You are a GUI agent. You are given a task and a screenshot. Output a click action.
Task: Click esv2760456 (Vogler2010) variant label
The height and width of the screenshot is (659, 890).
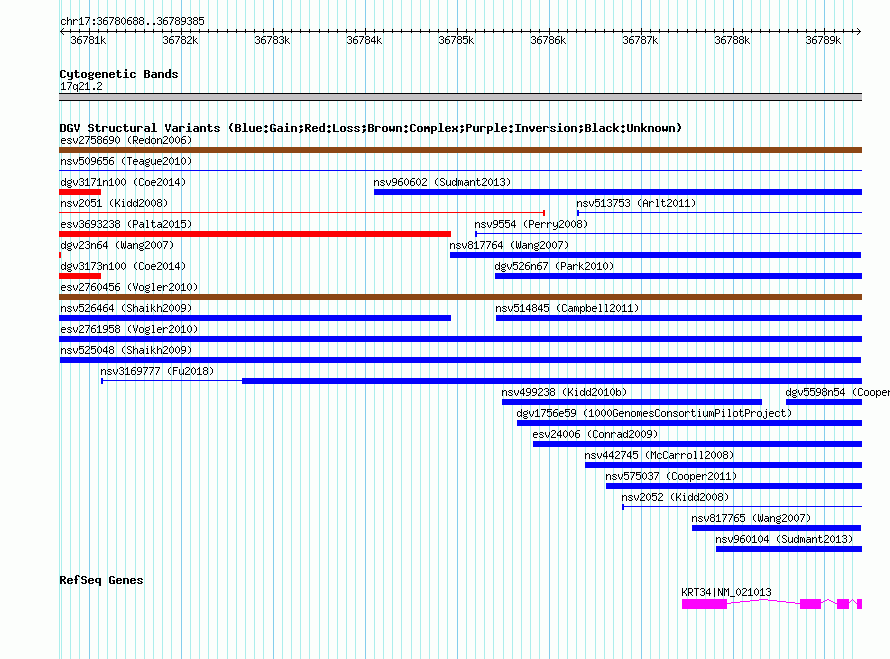pyautogui.click(x=129, y=287)
